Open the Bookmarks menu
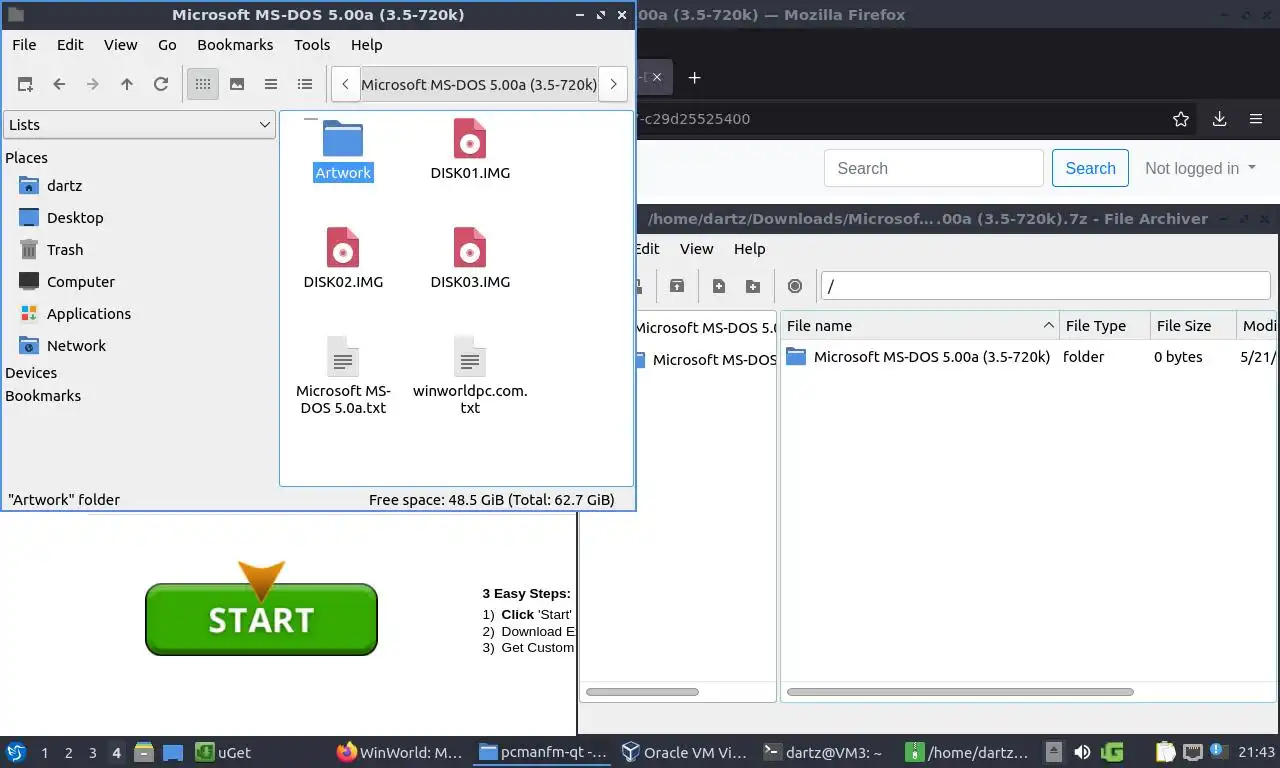 point(235,45)
